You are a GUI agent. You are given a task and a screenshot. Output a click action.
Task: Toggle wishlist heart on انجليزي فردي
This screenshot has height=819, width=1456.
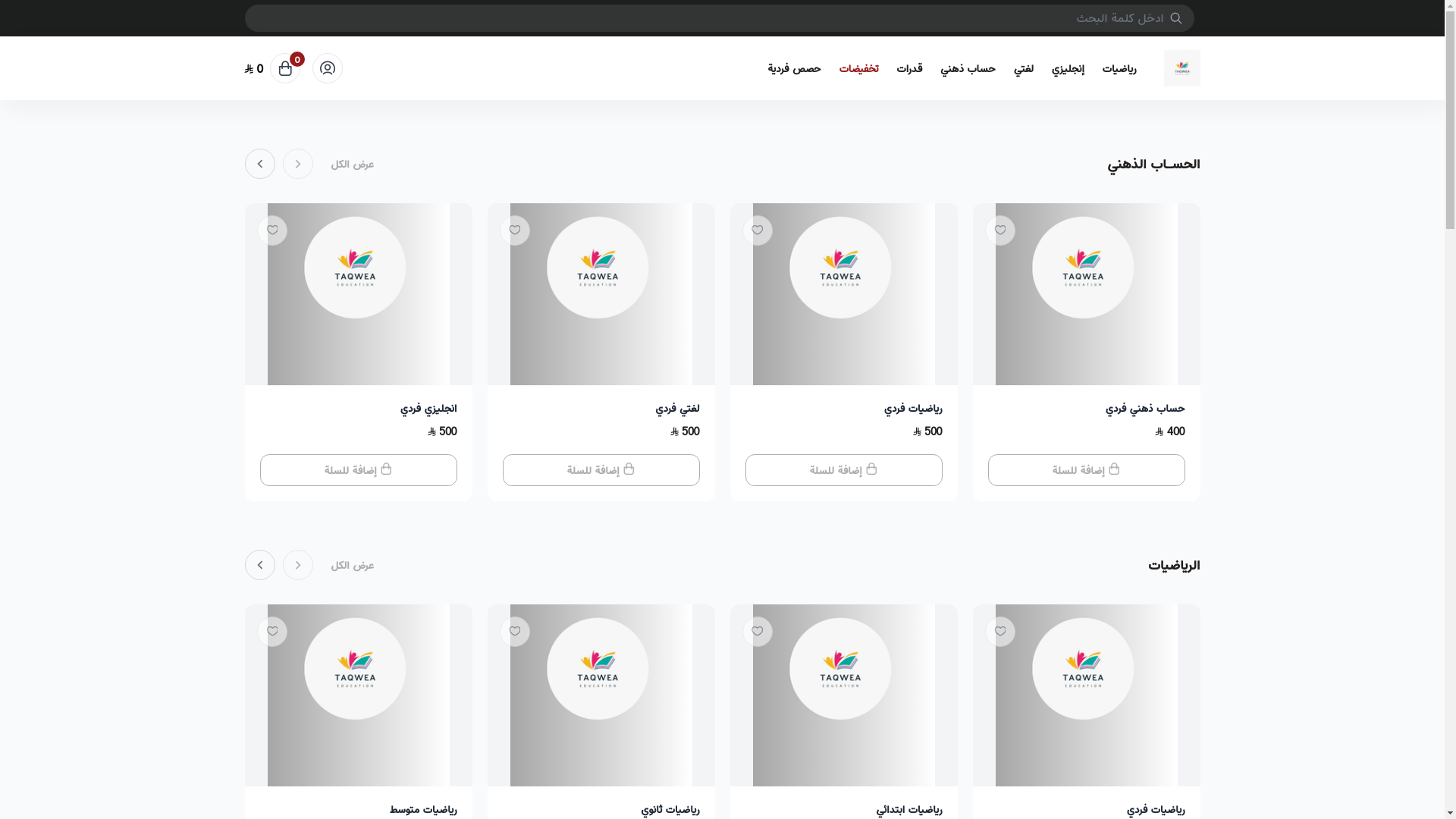[272, 231]
